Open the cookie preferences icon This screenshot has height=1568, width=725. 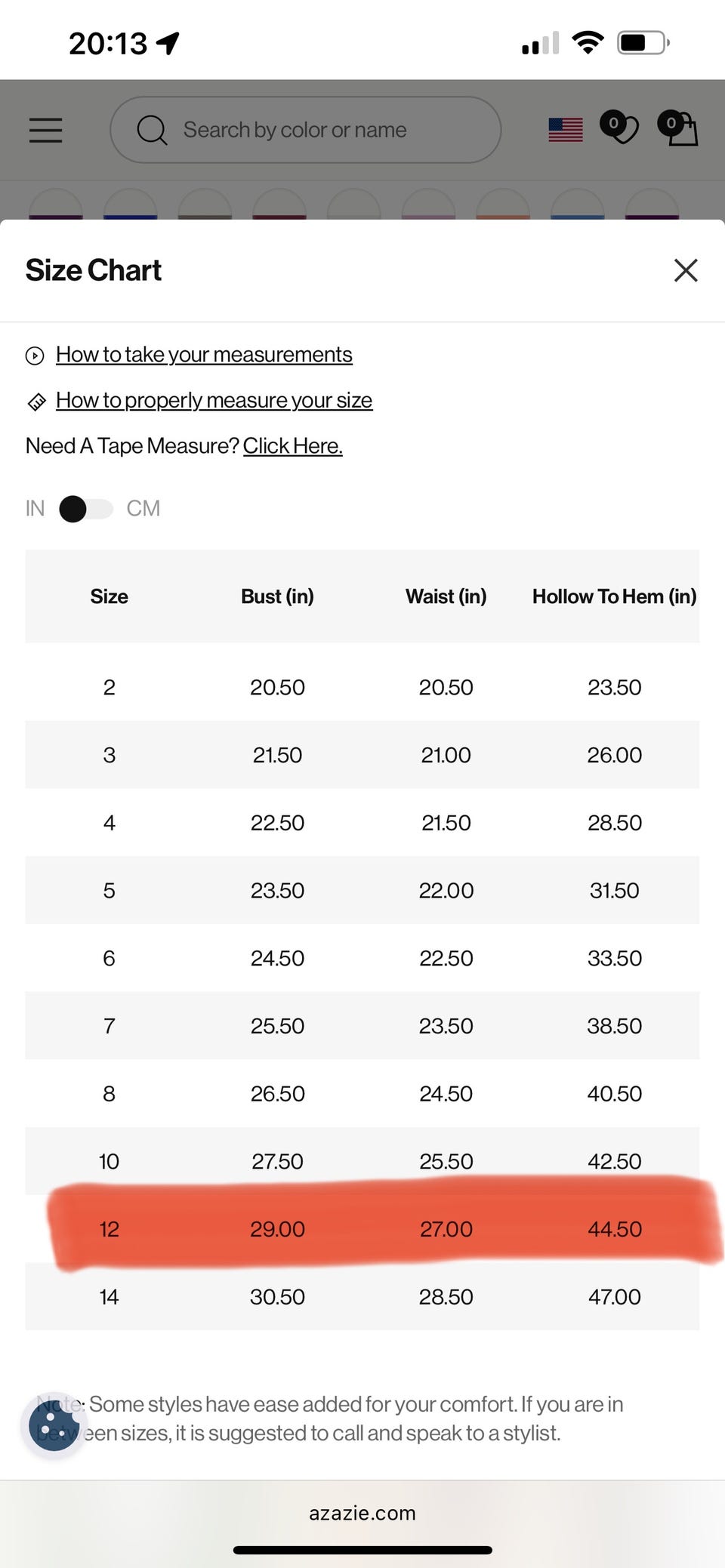(54, 1426)
